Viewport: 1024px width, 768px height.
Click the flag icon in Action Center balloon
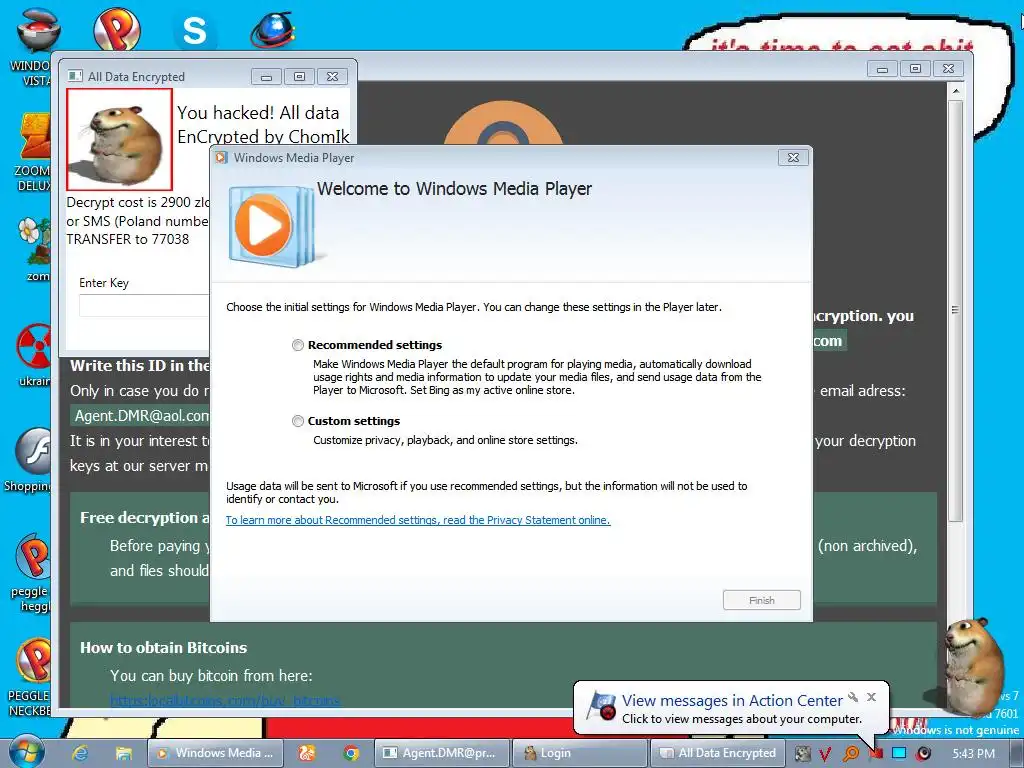click(x=601, y=707)
